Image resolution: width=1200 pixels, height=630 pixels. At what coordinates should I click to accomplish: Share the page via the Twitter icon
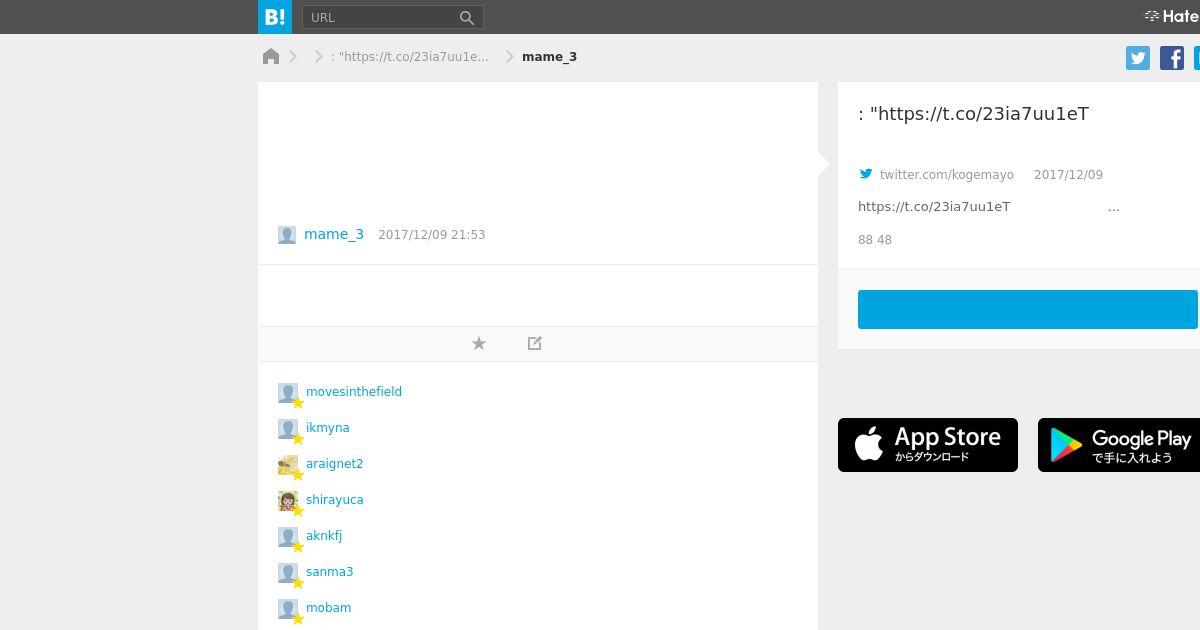pyautogui.click(x=1138, y=58)
